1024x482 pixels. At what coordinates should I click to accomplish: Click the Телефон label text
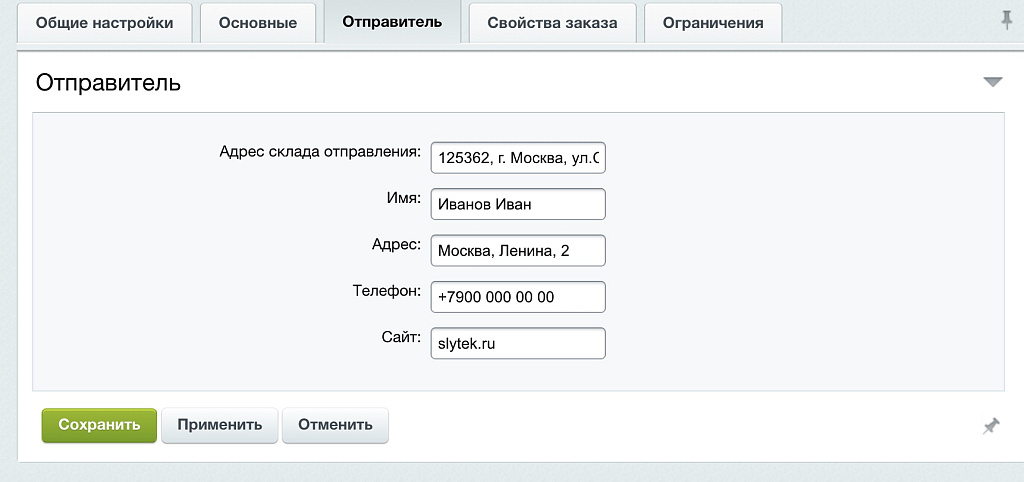click(386, 291)
